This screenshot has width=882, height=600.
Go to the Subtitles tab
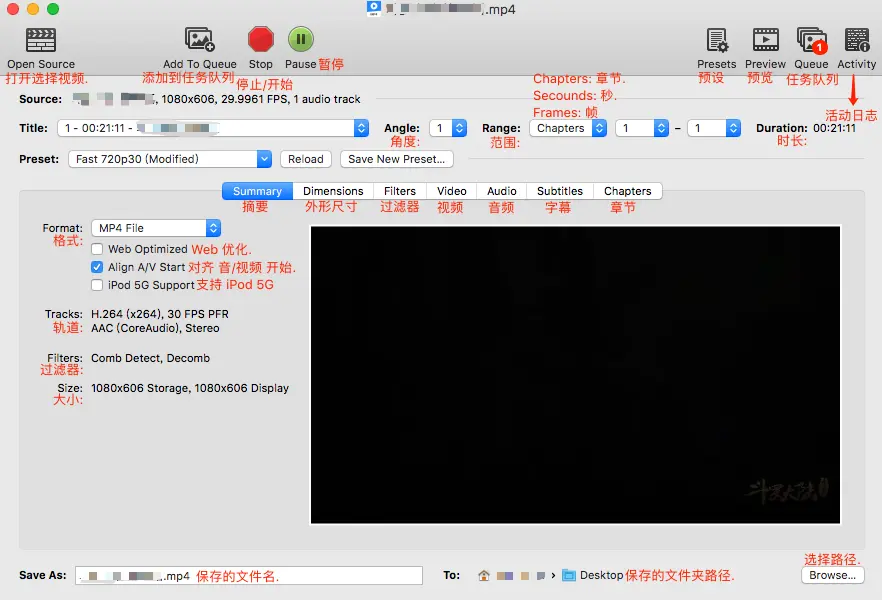(x=560, y=191)
